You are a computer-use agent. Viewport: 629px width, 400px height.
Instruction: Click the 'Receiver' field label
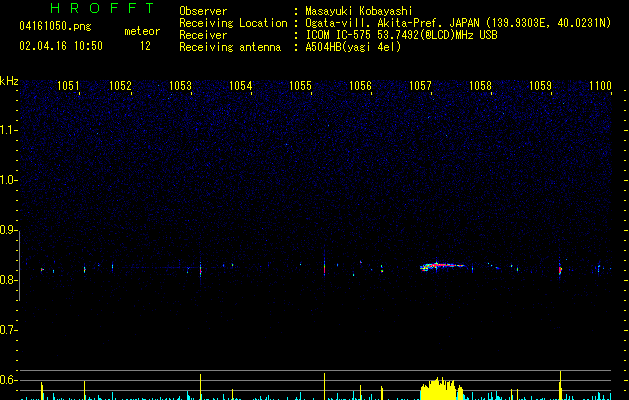(x=203, y=35)
